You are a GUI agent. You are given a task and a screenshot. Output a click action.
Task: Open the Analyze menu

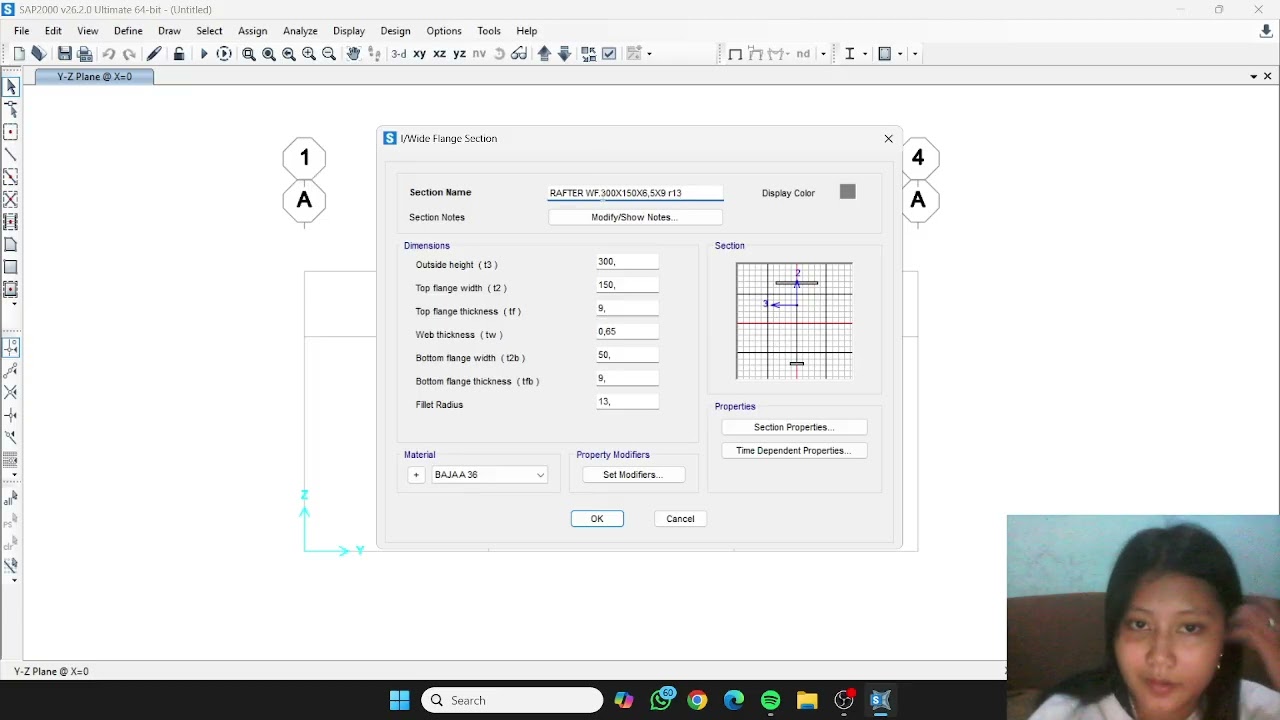(x=300, y=31)
